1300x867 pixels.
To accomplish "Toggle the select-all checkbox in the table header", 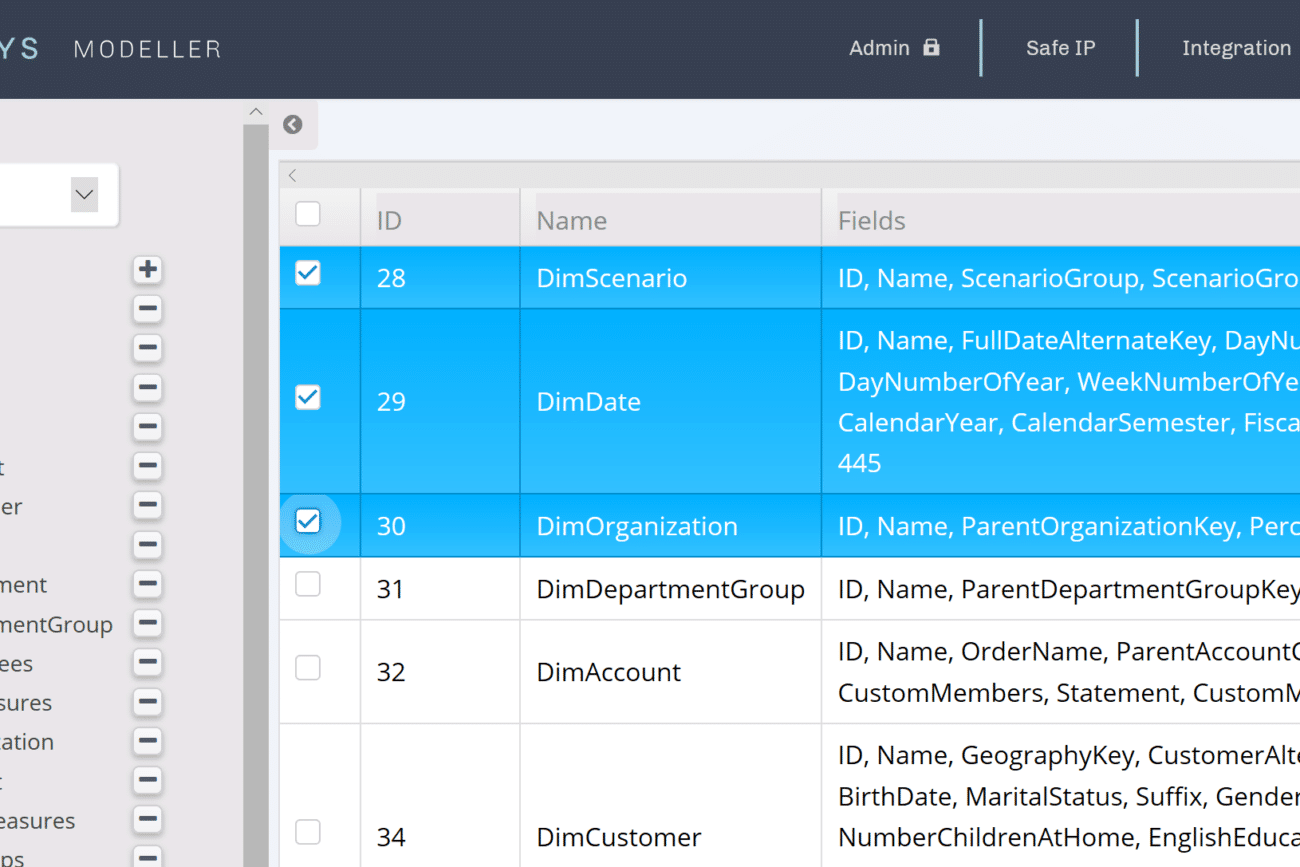I will [308, 214].
